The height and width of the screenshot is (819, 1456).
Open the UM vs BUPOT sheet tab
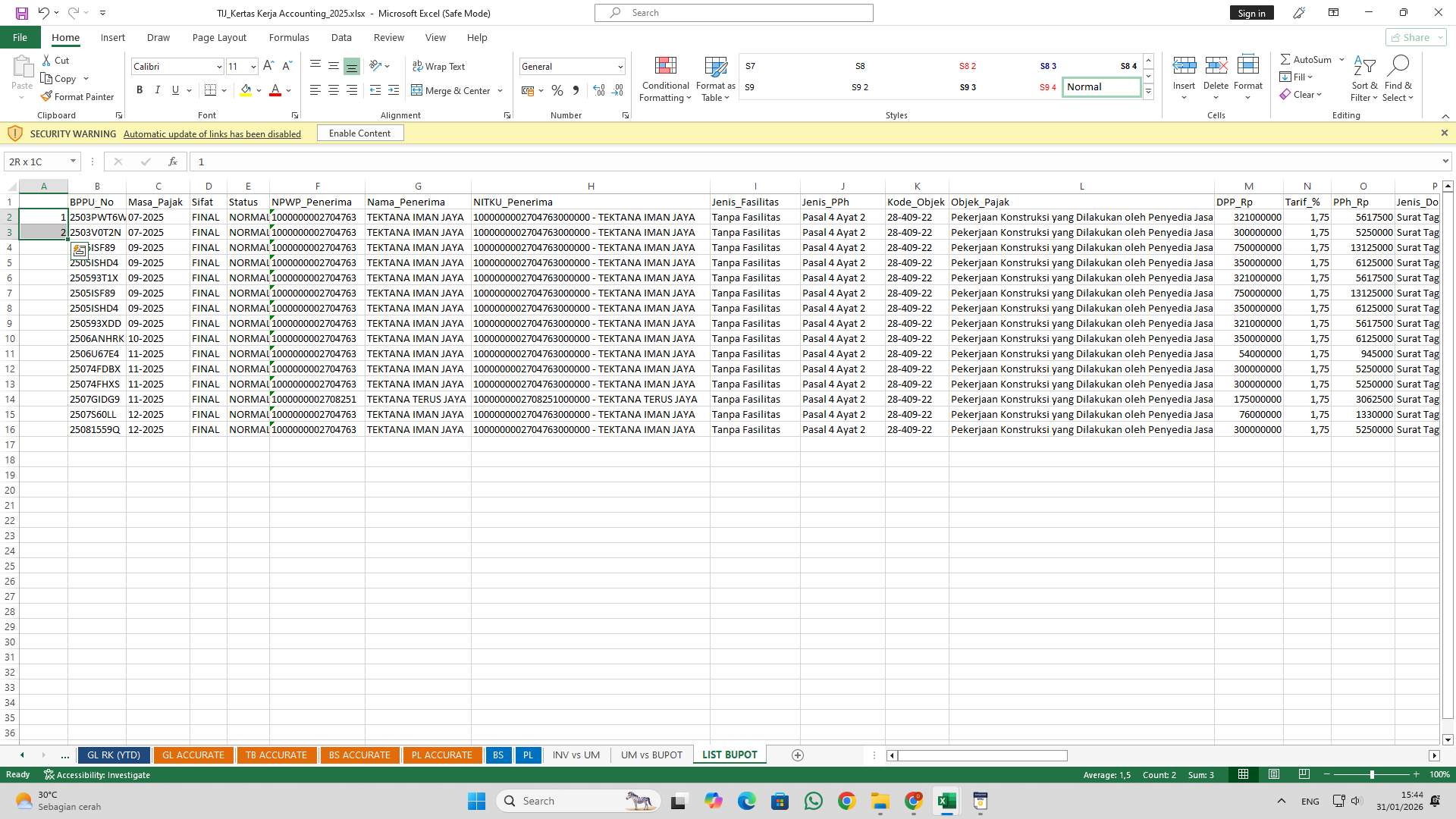651,755
